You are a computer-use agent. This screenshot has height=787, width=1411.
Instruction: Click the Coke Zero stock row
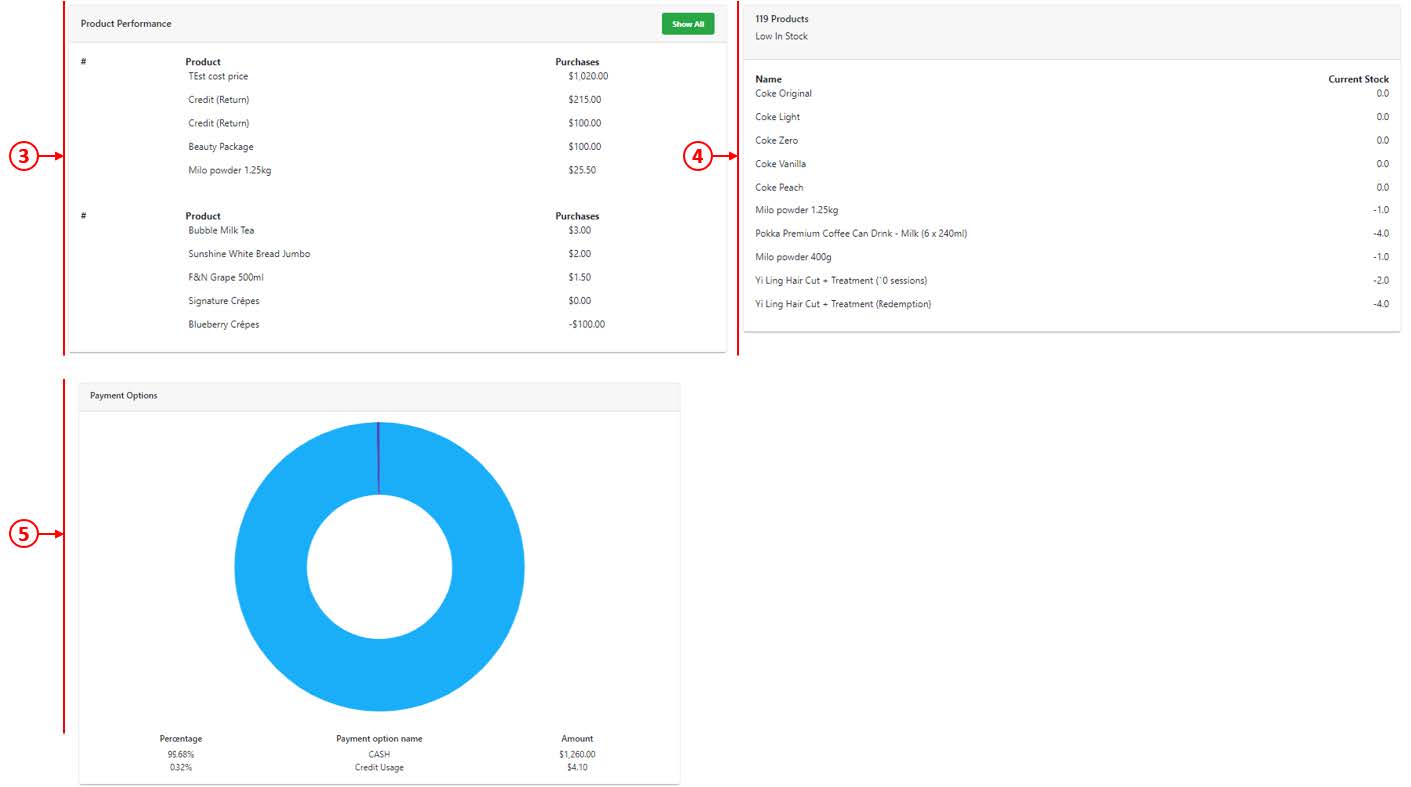click(1072, 140)
